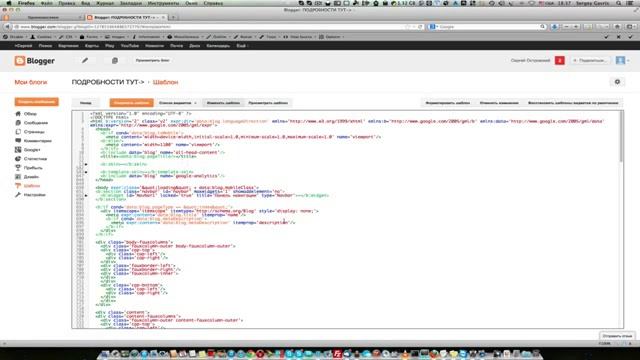This screenshot has width=640, height=360.
Task: Click the downloads arrow icon
Action: (x=554, y=27)
